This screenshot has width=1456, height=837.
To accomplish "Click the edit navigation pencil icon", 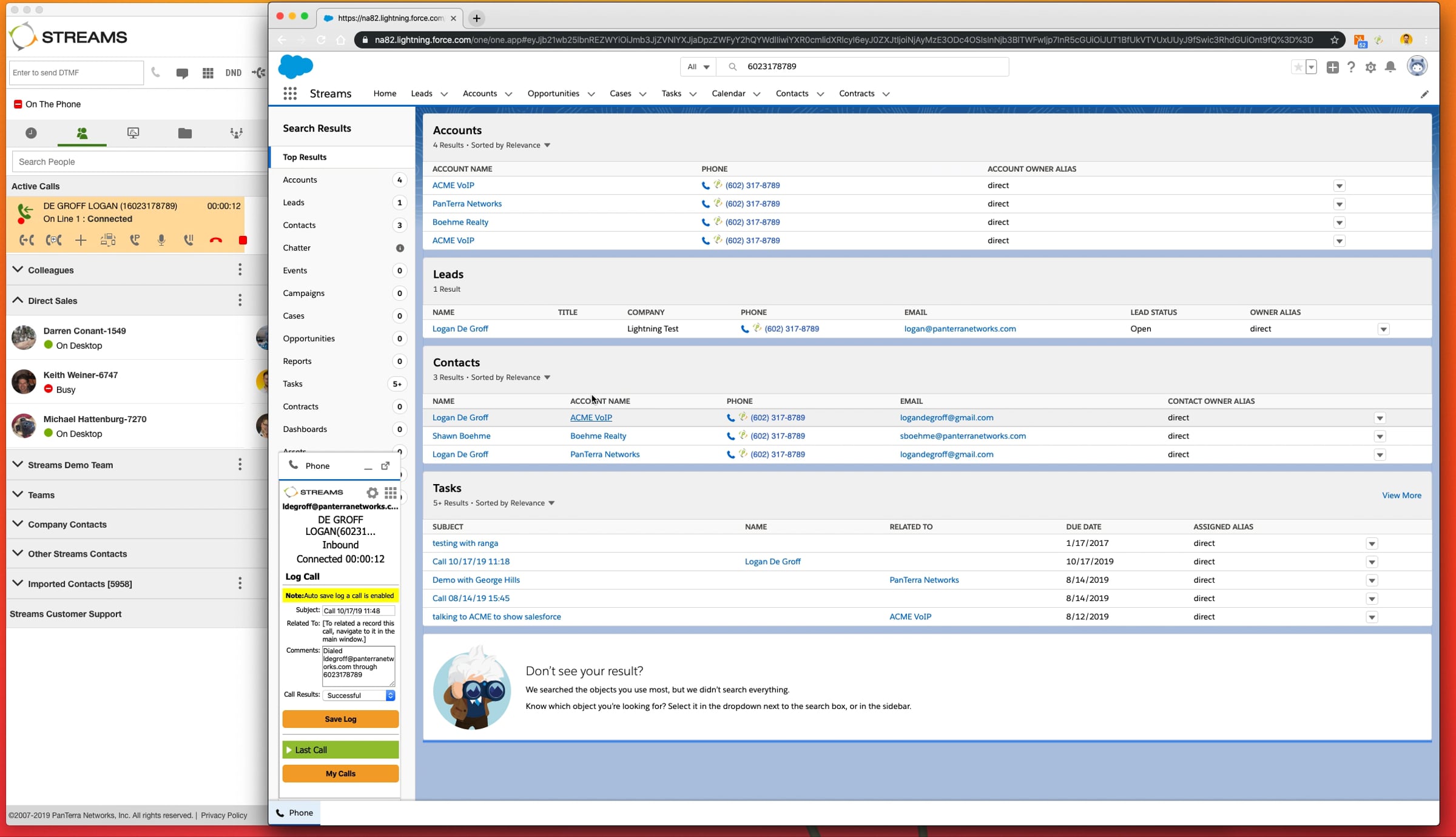I will point(1424,94).
